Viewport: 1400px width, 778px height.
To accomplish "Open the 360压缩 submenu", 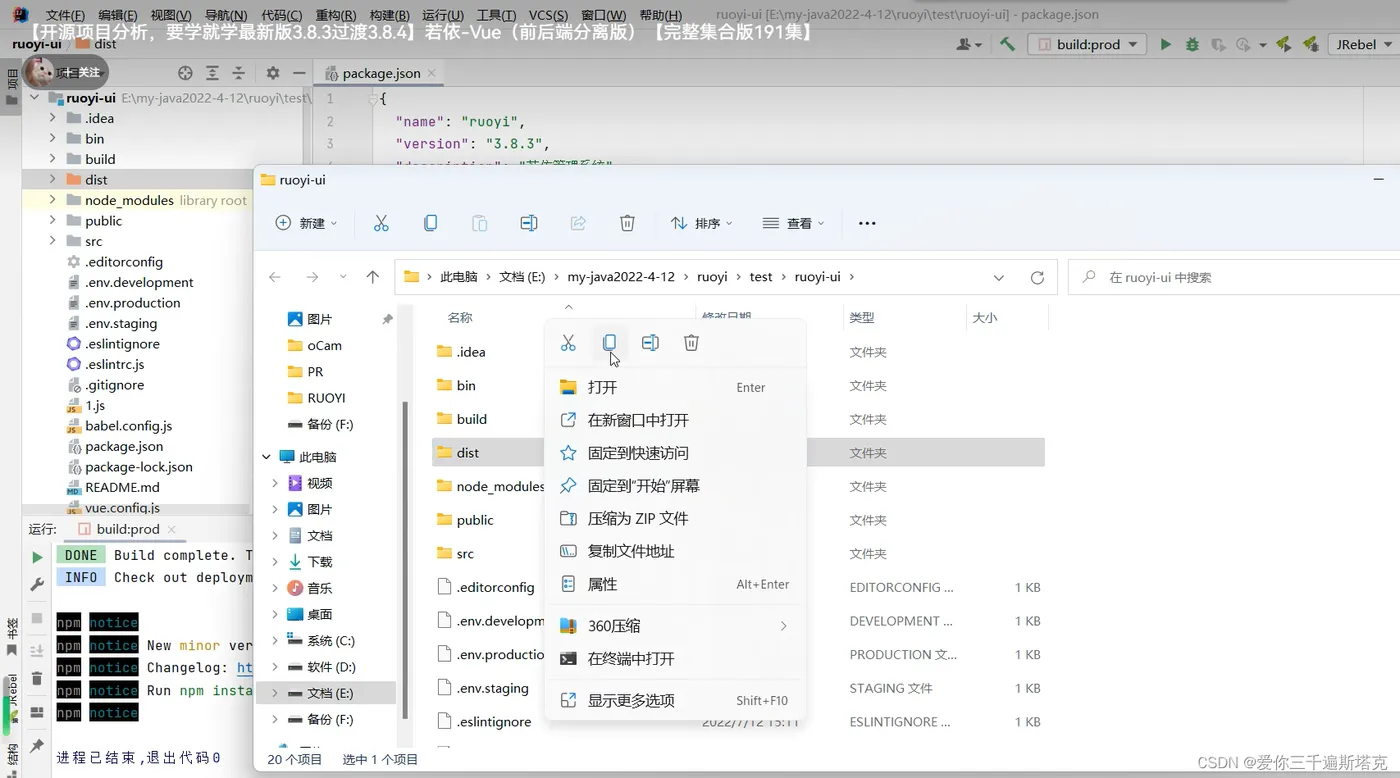I will coord(676,626).
